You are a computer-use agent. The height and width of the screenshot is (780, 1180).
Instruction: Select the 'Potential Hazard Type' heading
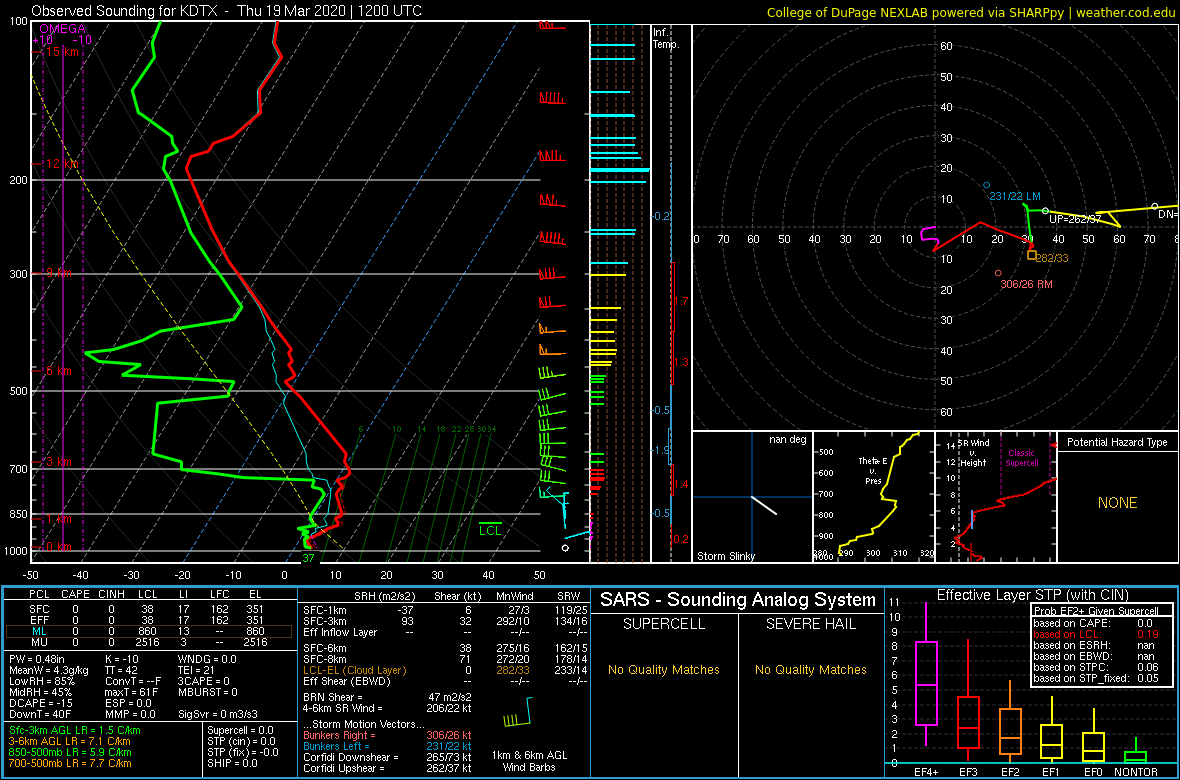[x=1117, y=443]
